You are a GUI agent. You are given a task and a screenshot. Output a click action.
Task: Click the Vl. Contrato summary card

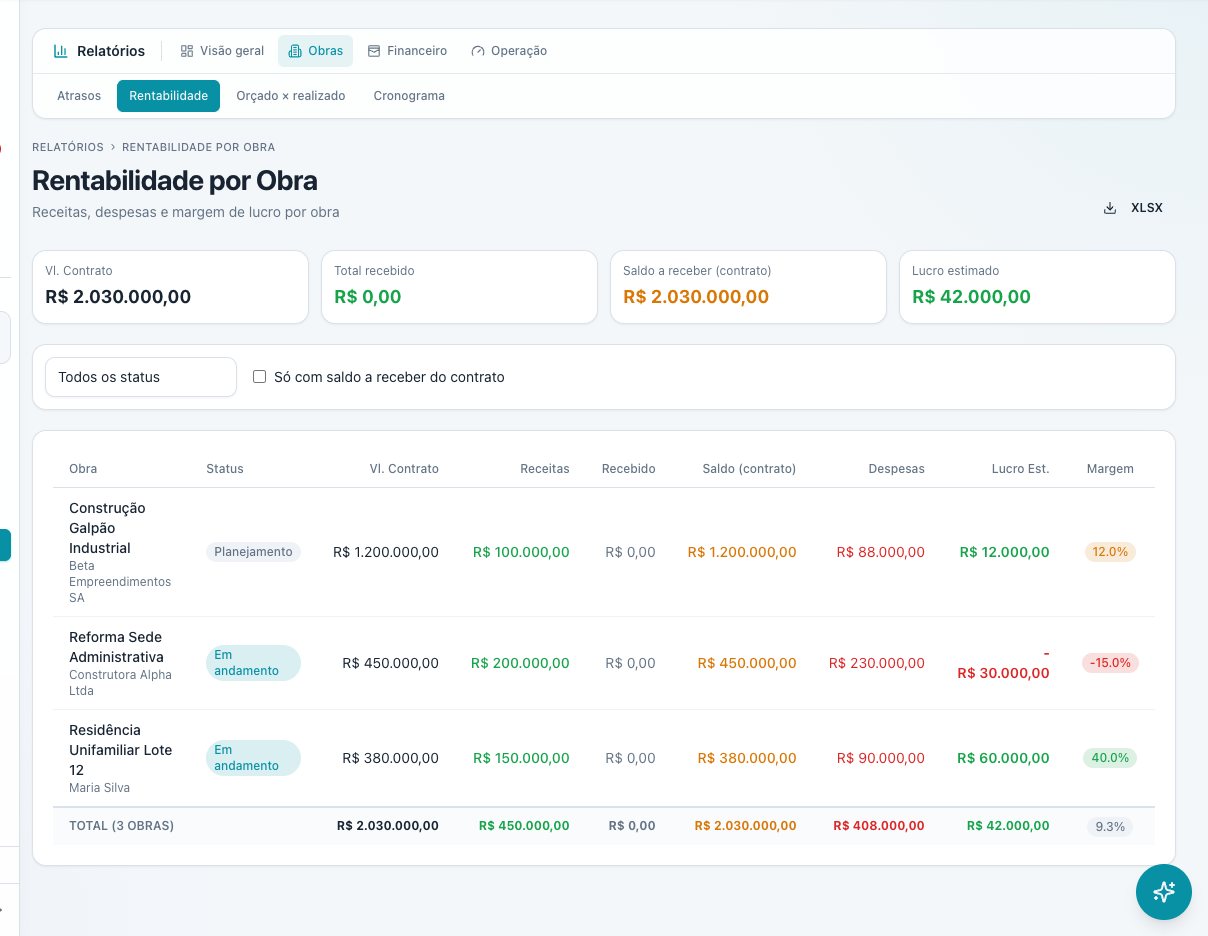pyautogui.click(x=170, y=287)
